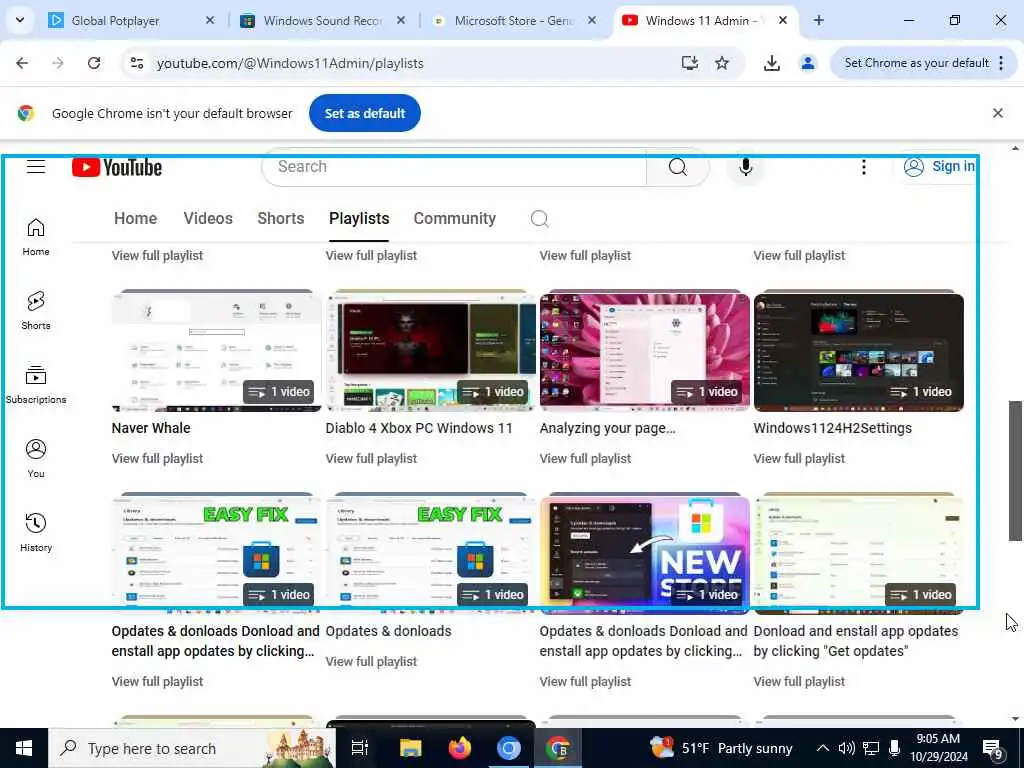Open Task View on taskbar
The width and height of the screenshot is (1024, 768).
point(360,748)
